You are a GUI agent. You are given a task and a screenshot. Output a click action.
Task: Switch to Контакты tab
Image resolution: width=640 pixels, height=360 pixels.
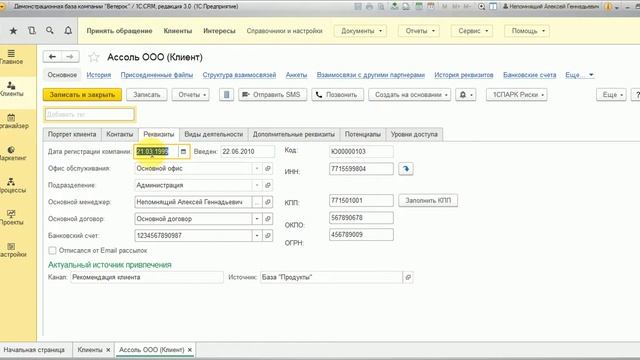[120, 134]
